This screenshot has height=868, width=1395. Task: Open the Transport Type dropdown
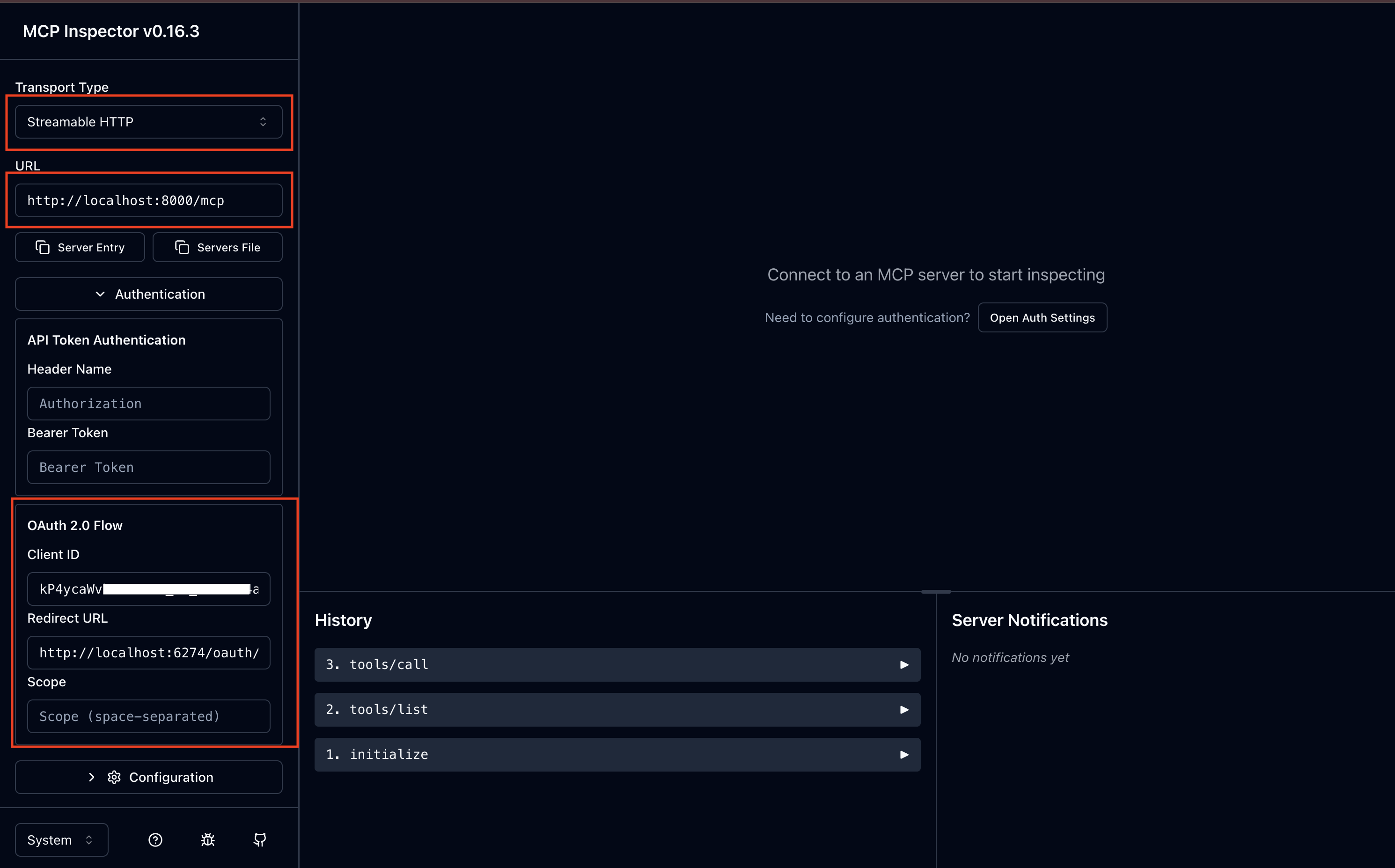(x=148, y=122)
